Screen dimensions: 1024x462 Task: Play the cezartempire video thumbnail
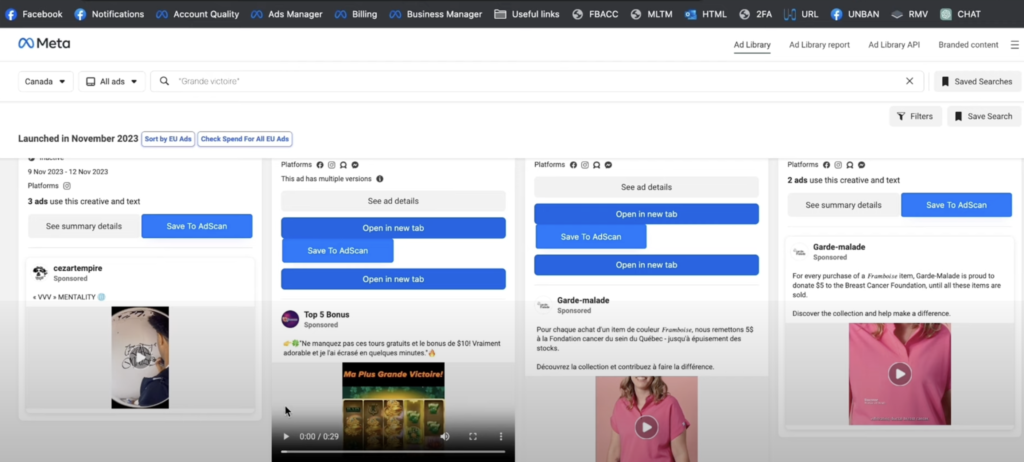140,357
